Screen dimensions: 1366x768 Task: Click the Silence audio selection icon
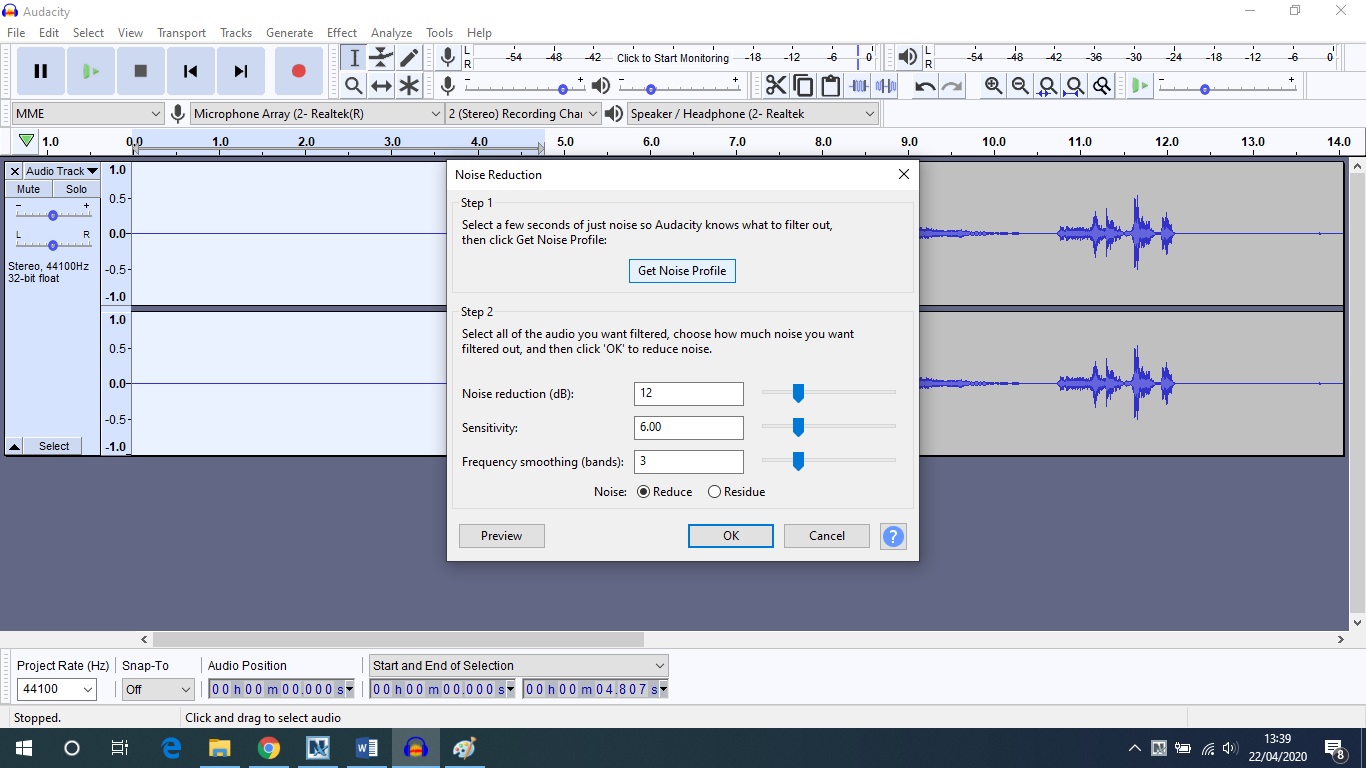tap(885, 86)
